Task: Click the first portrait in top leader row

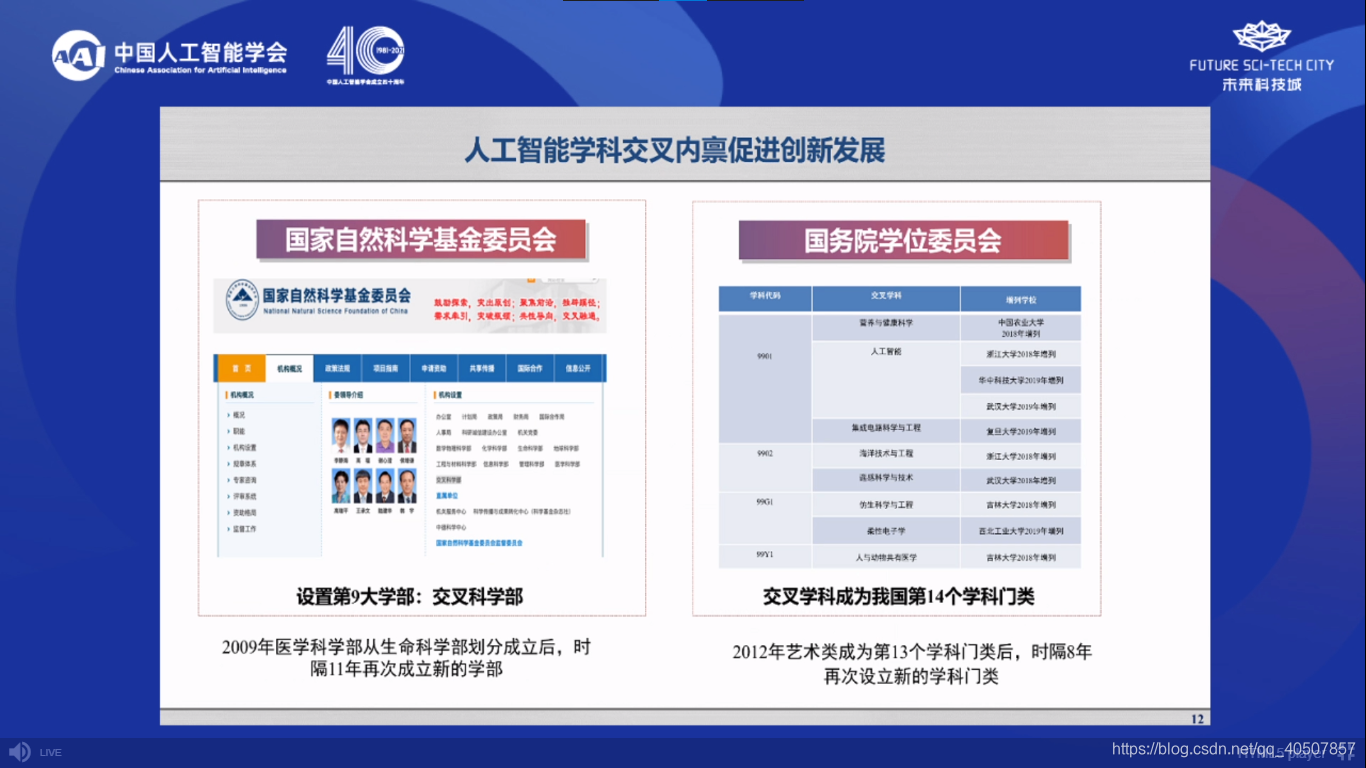Action: [341, 435]
